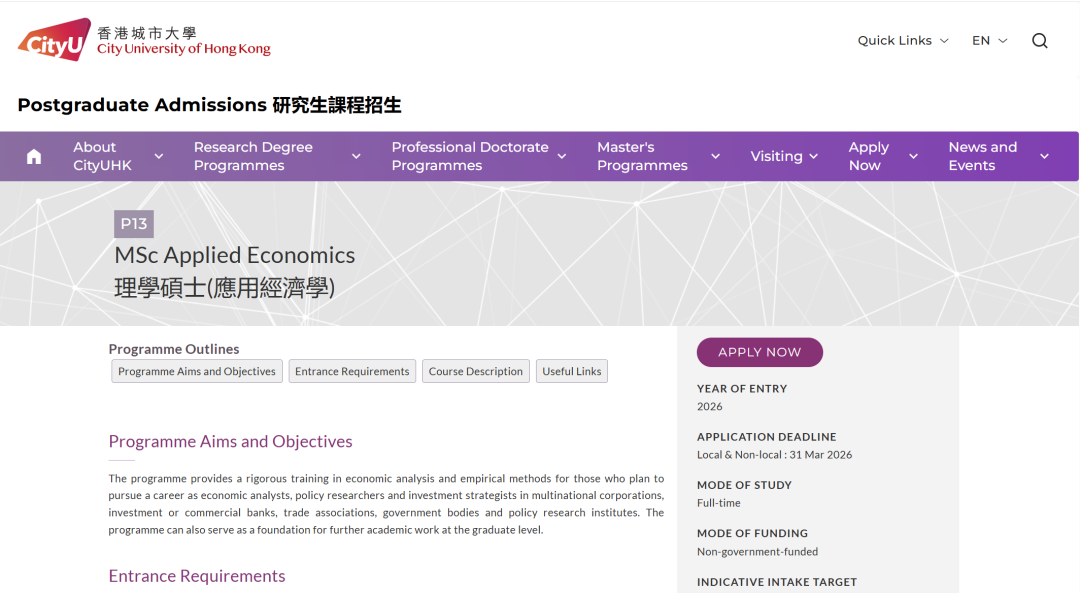The height and width of the screenshot is (593, 1080).
Task: Open the EN language dropdown
Action: (988, 40)
